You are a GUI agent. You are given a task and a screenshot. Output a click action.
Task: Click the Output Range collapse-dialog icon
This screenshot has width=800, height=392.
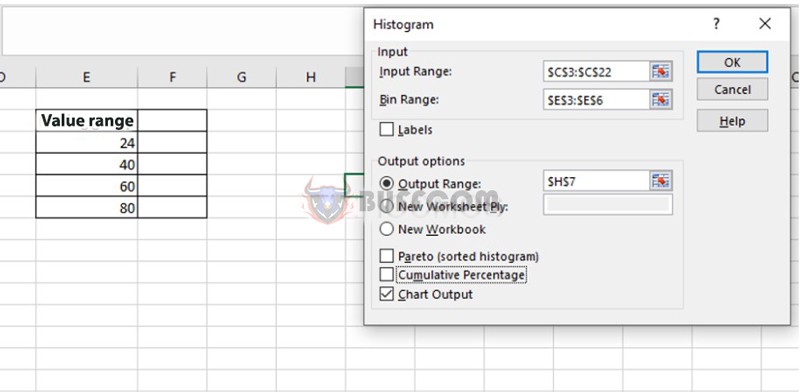[x=661, y=181]
